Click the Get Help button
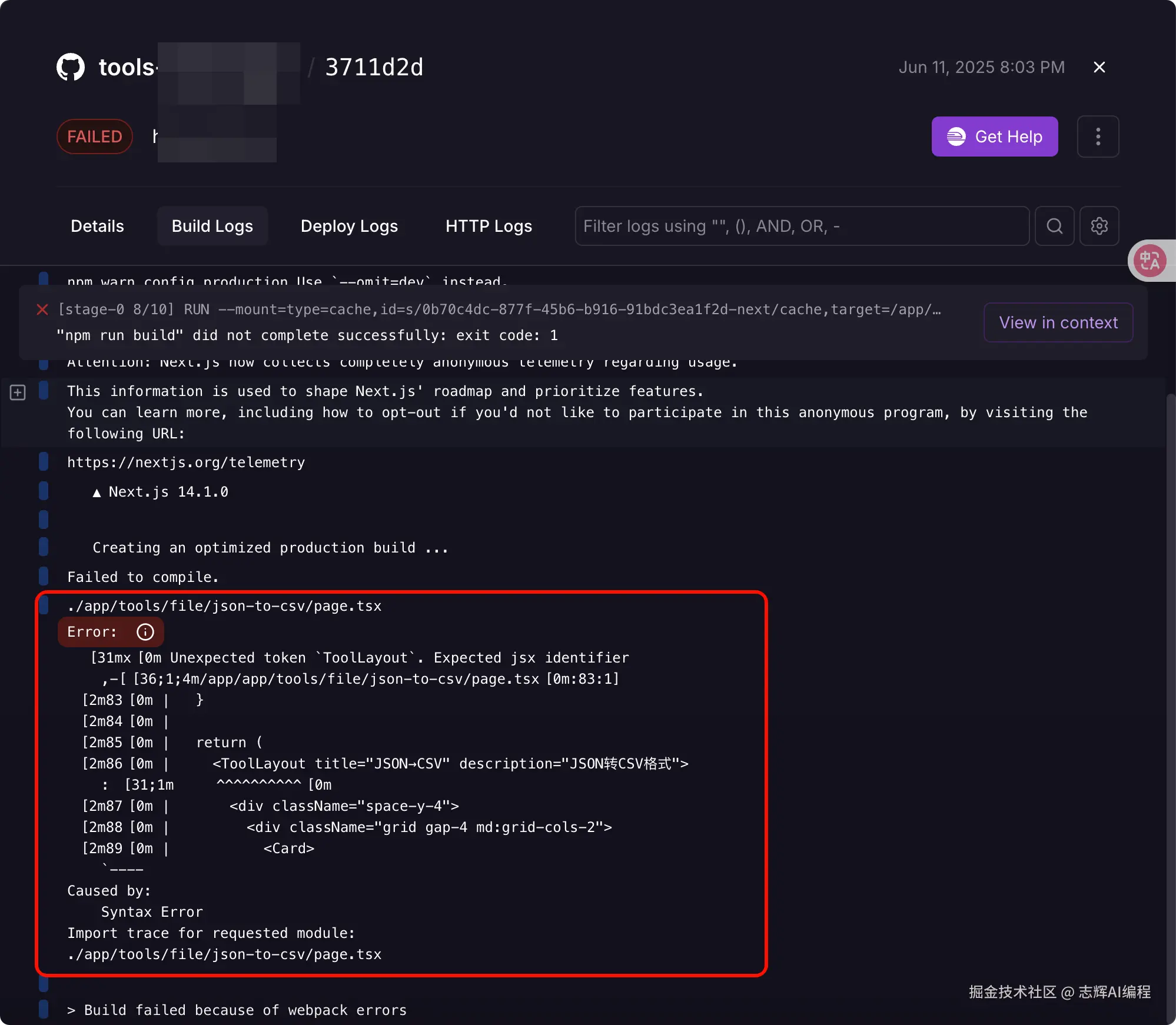This screenshot has width=1176, height=1025. [x=994, y=137]
